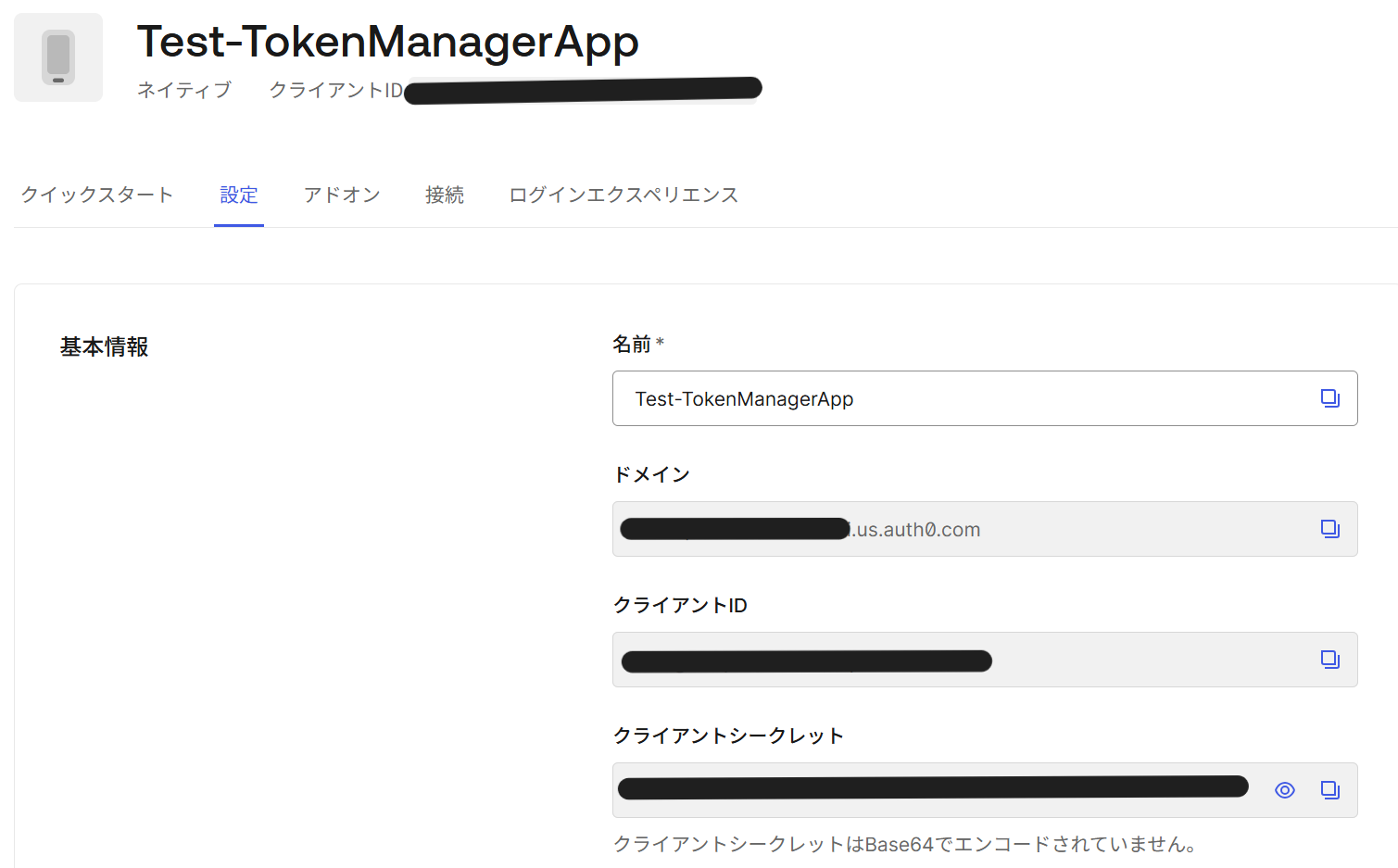Reveal the client secret with the eye icon
This screenshot has height=868, width=1398.
(x=1285, y=789)
